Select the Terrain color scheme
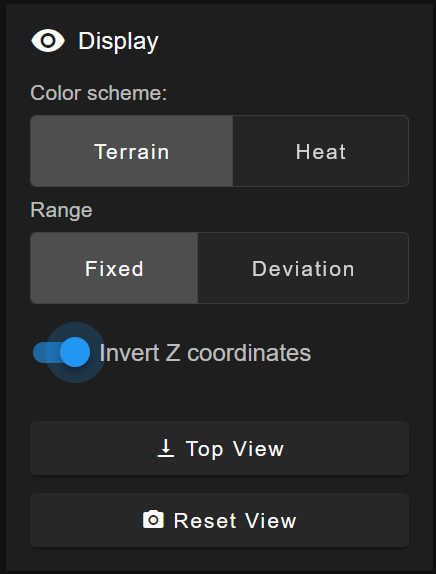This screenshot has height=574, width=436. point(131,151)
